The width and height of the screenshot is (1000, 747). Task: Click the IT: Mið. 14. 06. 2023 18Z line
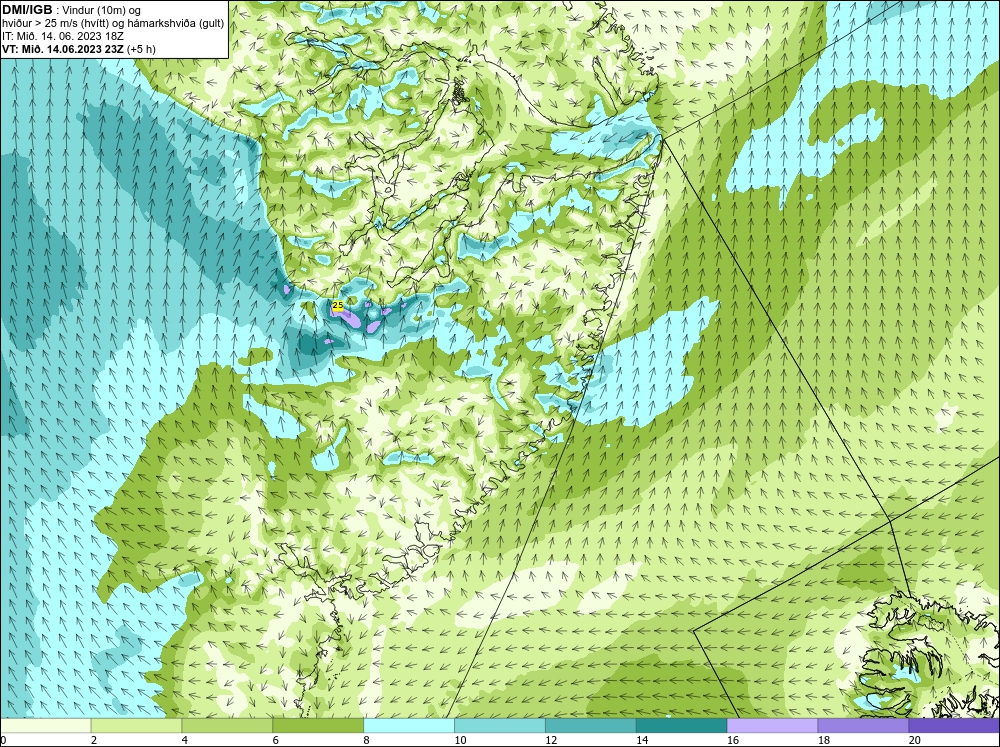[63, 36]
